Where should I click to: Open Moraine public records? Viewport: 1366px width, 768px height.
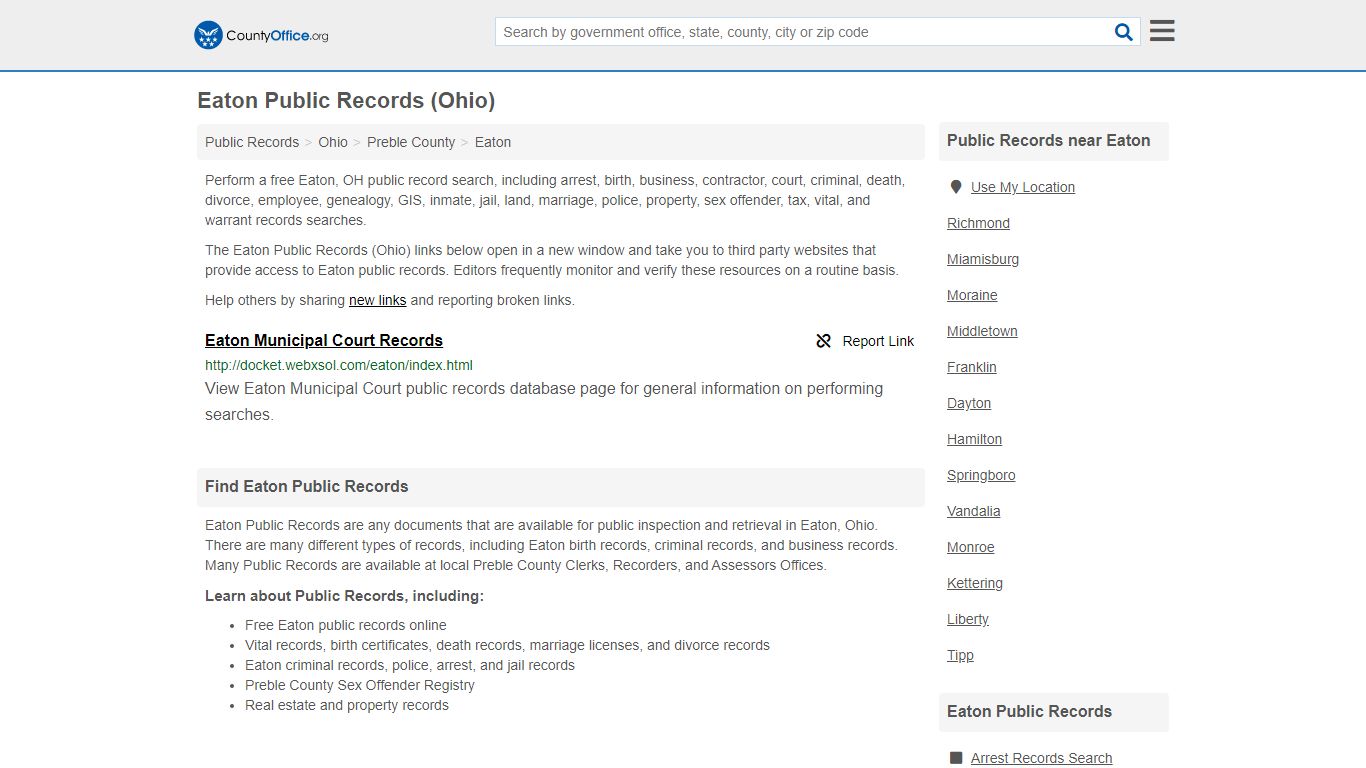tap(972, 295)
